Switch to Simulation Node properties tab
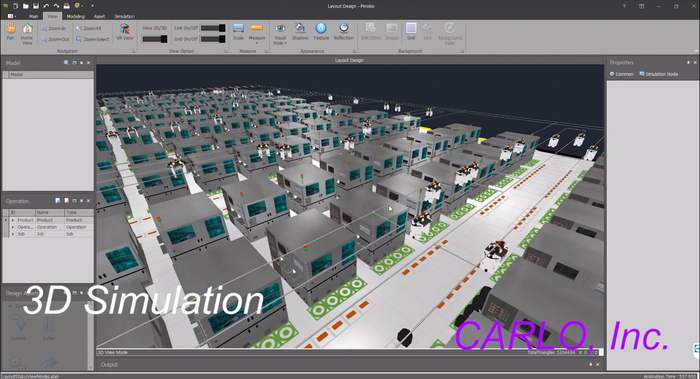Image resolution: width=700 pixels, height=379 pixels. click(658, 74)
